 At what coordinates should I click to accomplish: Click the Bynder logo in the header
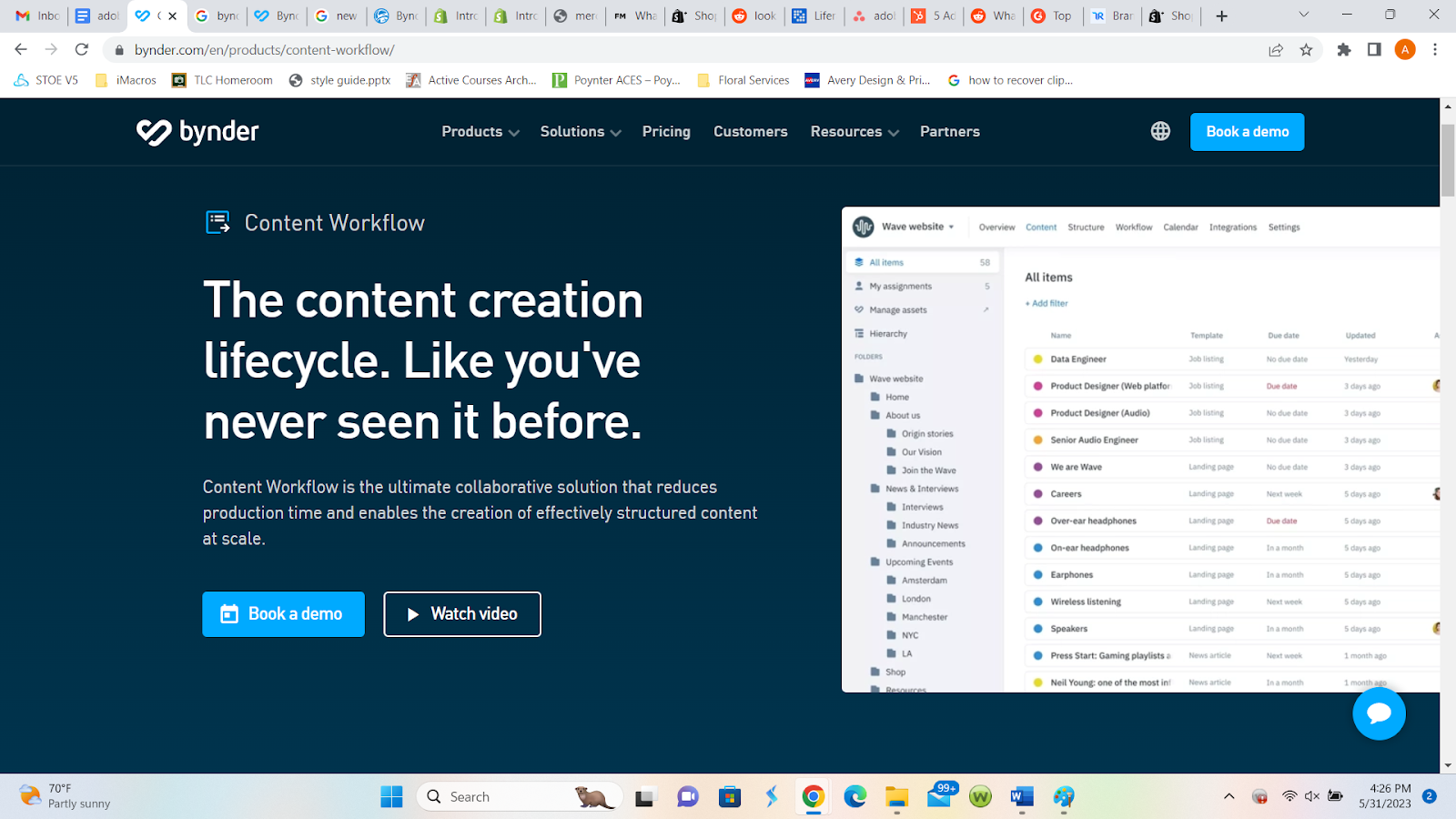pos(197,132)
